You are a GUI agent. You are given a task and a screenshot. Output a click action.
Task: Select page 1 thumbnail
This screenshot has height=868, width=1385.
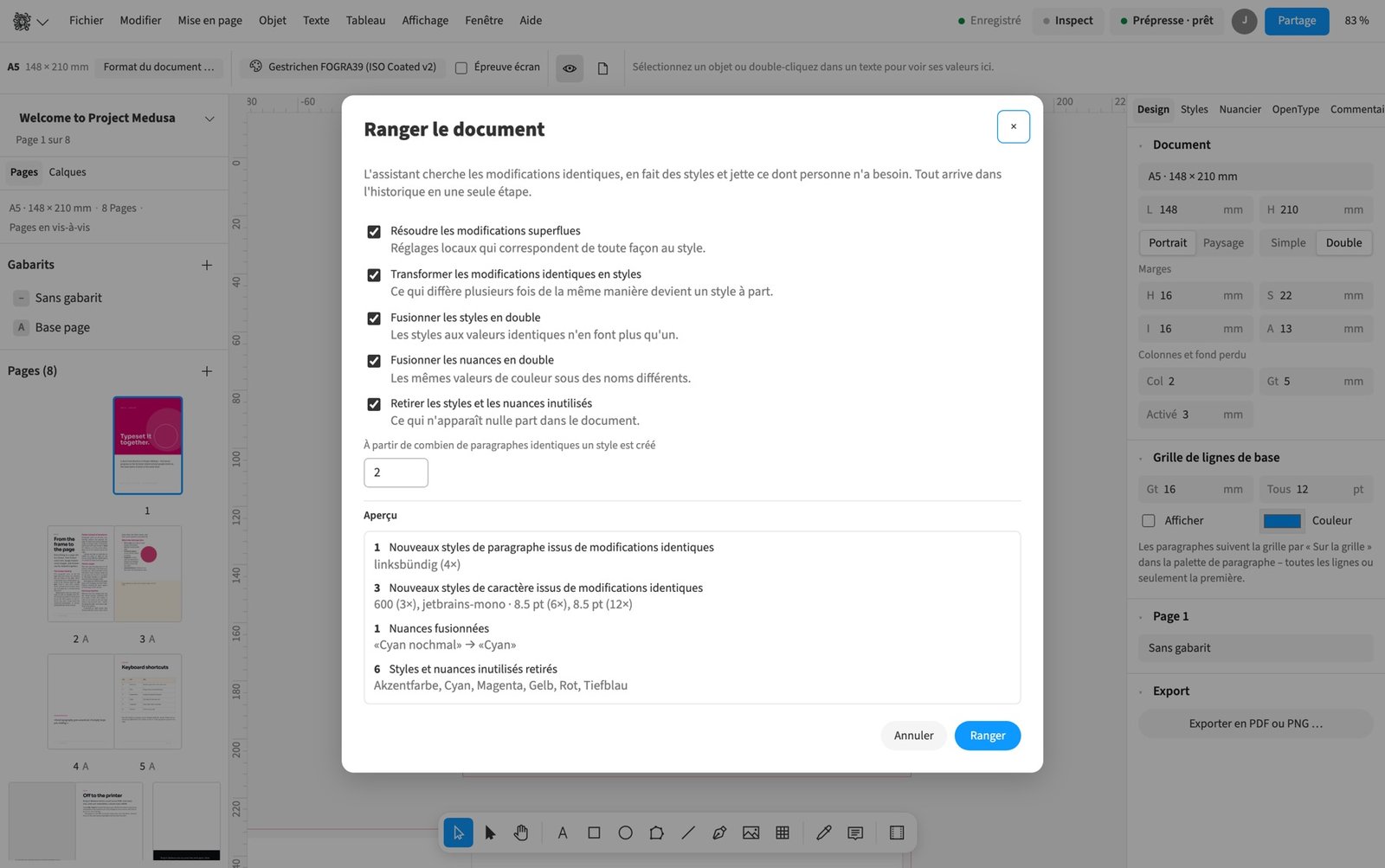pyautogui.click(x=148, y=446)
